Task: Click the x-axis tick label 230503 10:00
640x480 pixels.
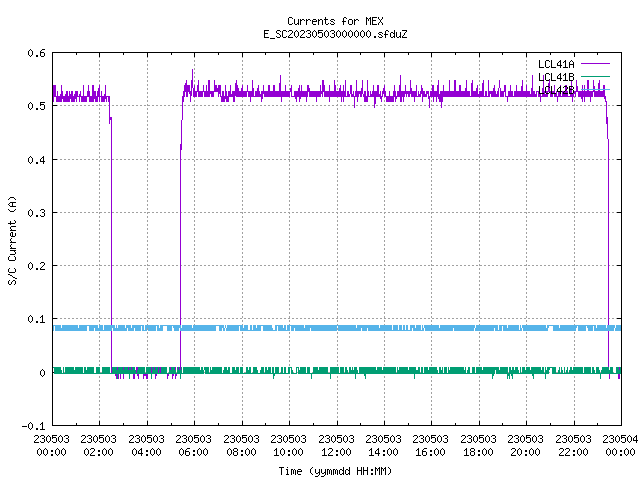Action: (x=288, y=446)
